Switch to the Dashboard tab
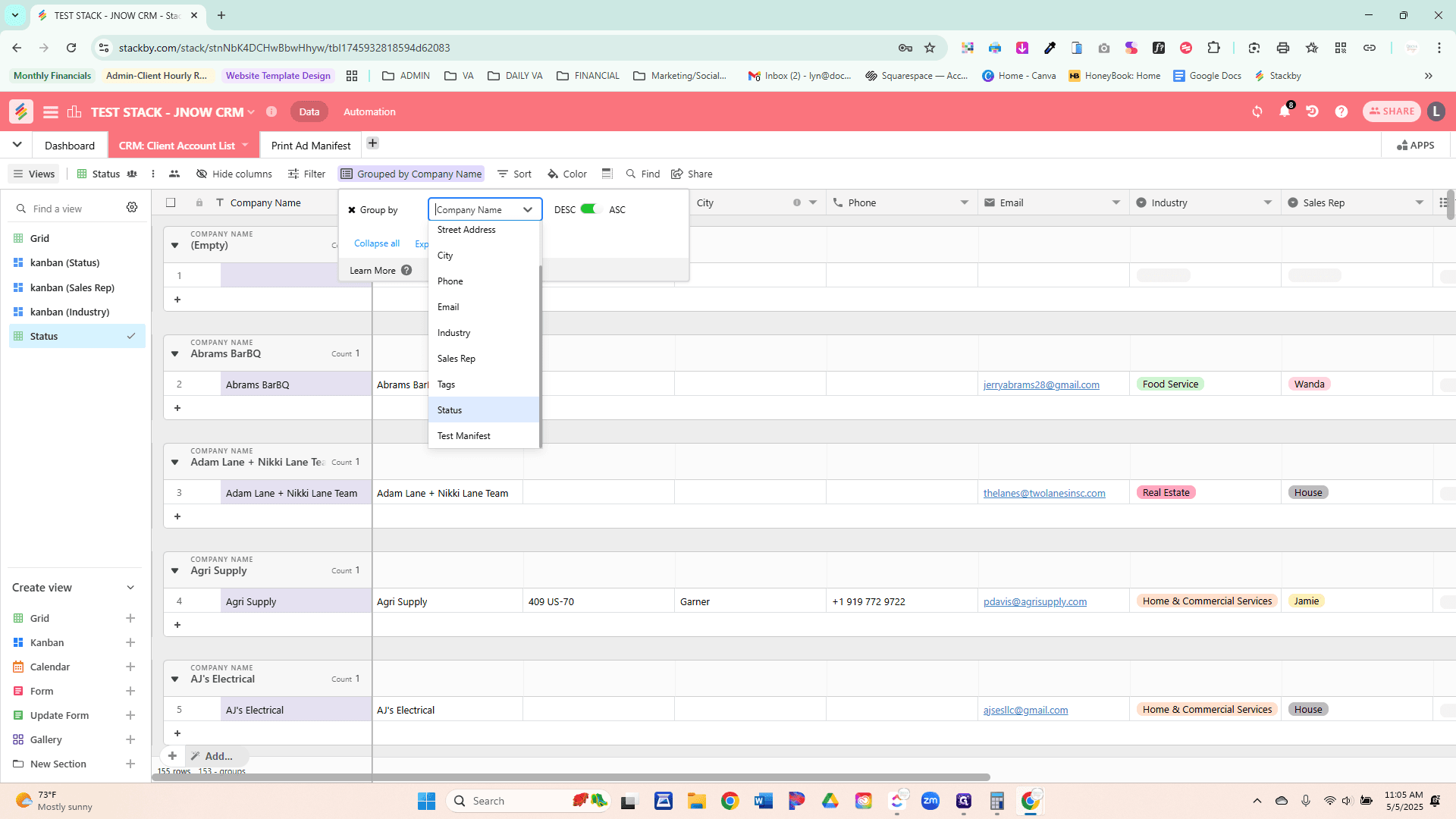 (70, 145)
